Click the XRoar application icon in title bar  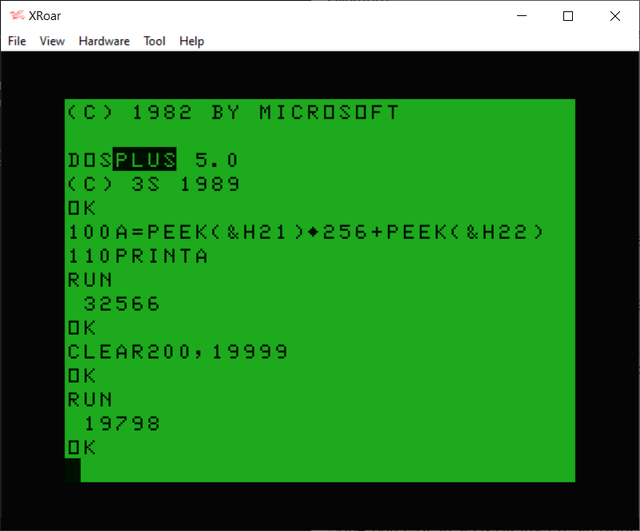click(16, 16)
